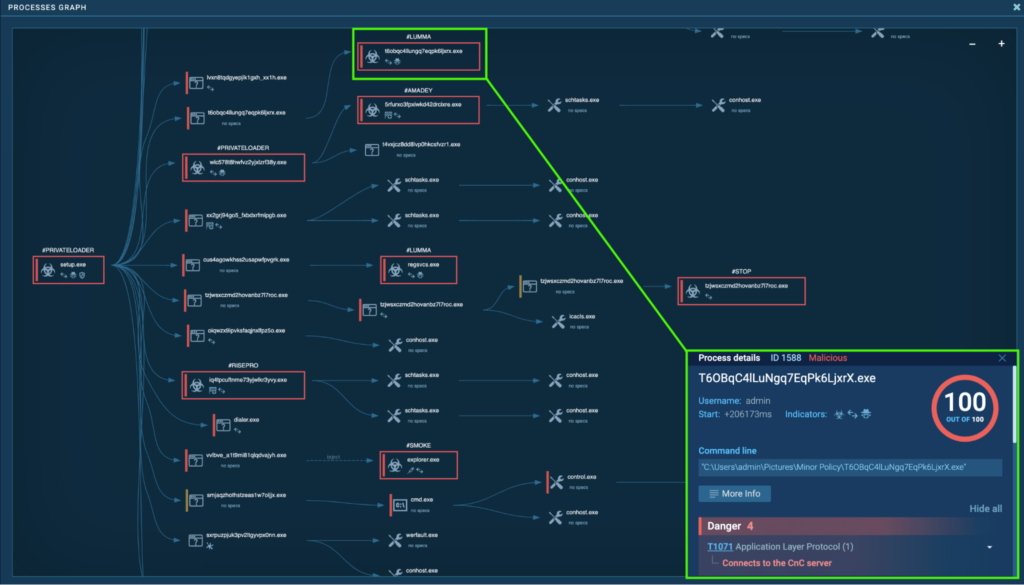This screenshot has width=1024, height=585.
Task: Select the #RISEPRO malicious process node
Action: pos(243,384)
